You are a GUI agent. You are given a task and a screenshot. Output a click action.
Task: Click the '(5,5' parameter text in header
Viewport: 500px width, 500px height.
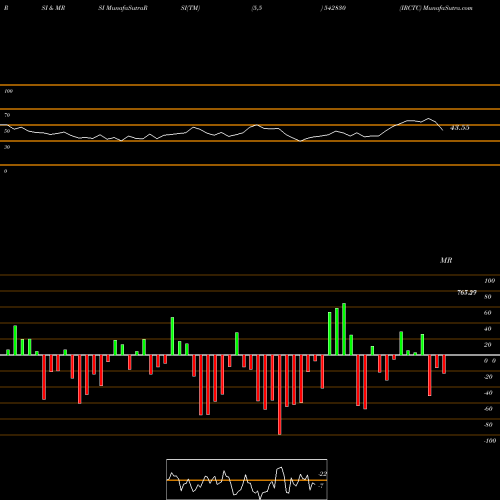tap(257, 8)
